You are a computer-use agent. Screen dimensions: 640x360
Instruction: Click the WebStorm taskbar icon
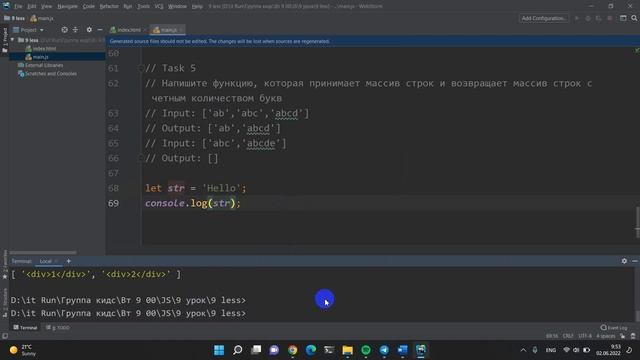(421, 350)
